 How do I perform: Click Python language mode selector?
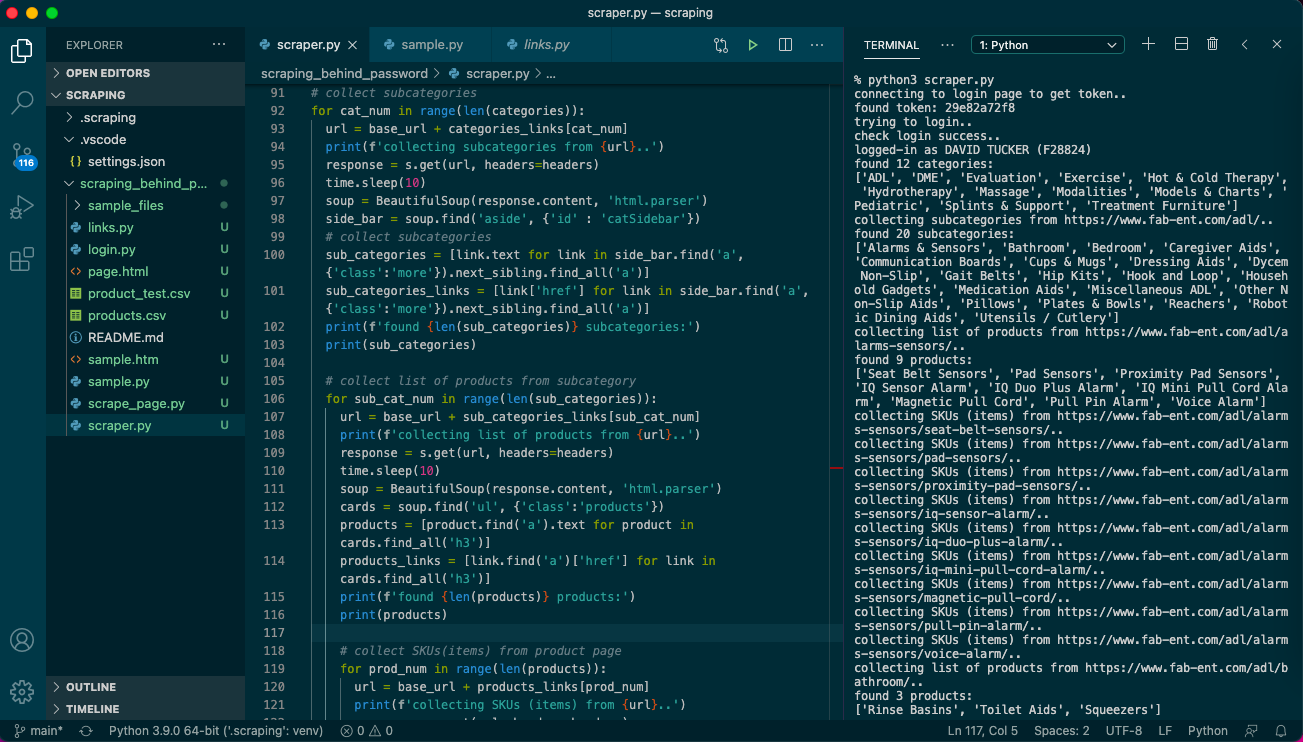coord(1208,731)
